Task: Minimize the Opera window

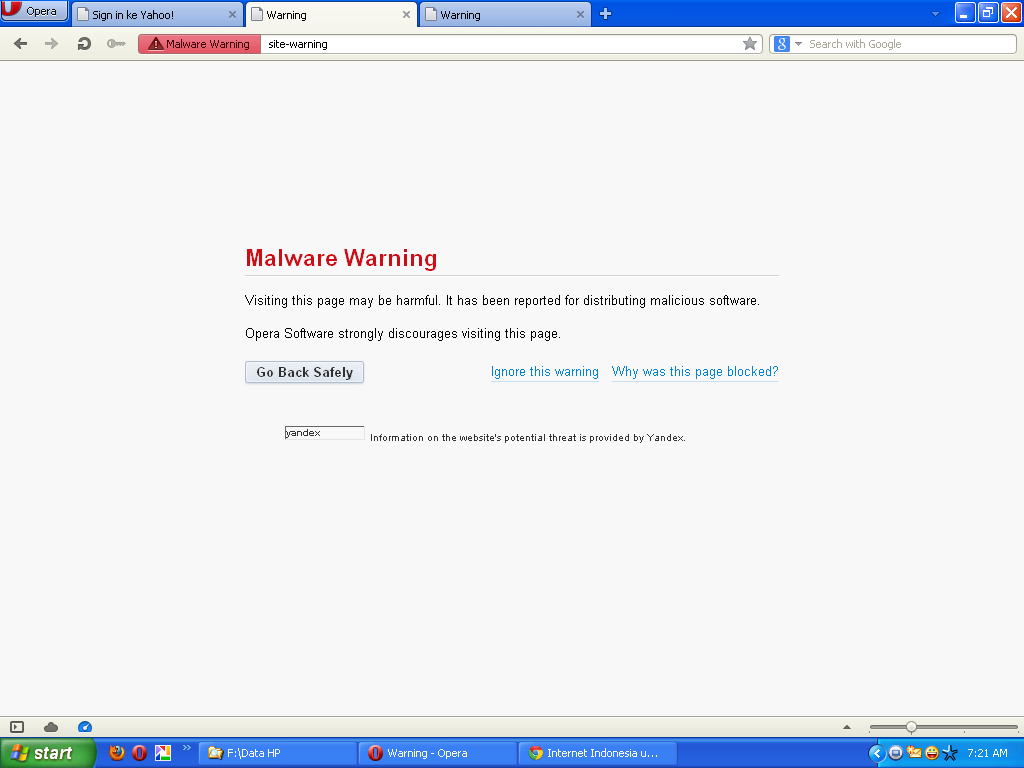Action: (965, 12)
